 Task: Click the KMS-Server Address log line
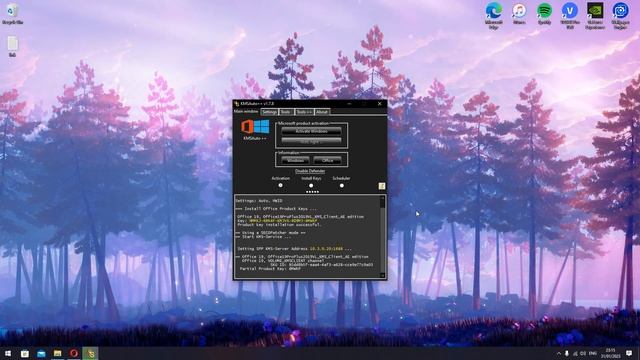click(294, 249)
